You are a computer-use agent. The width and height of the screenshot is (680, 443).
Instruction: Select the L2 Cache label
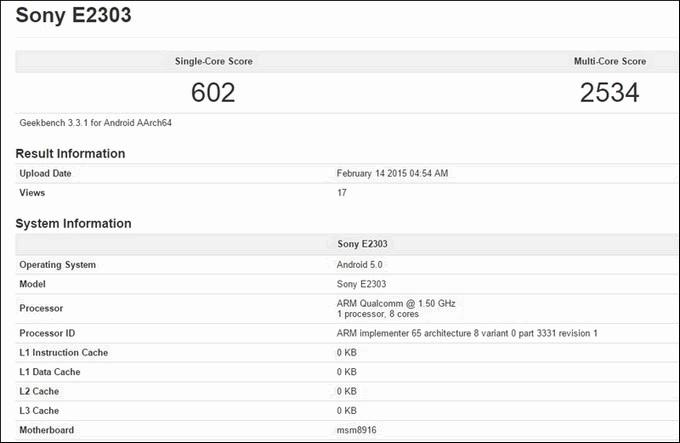pos(39,391)
